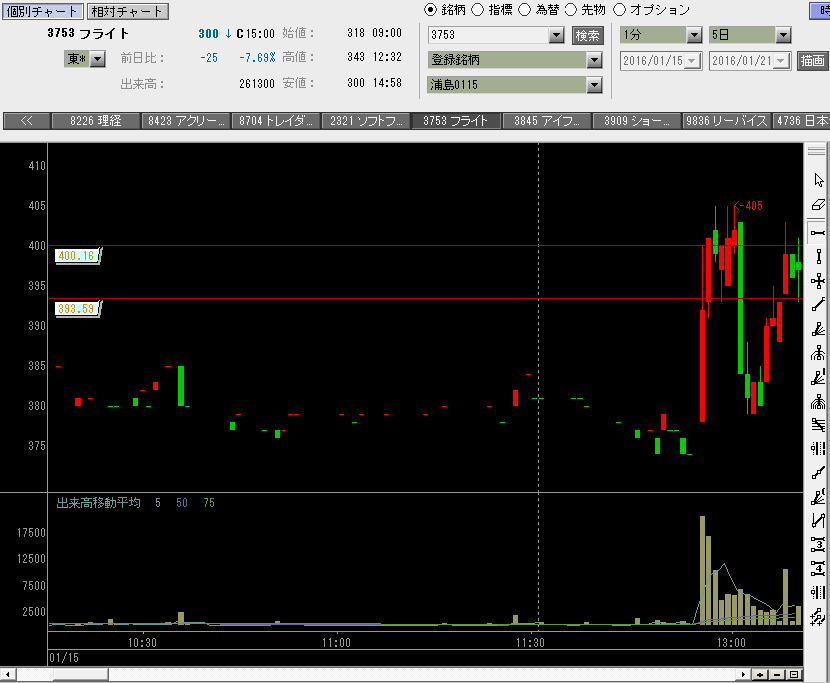Select the first fan lines tool
830x683 pixels.
(818, 329)
